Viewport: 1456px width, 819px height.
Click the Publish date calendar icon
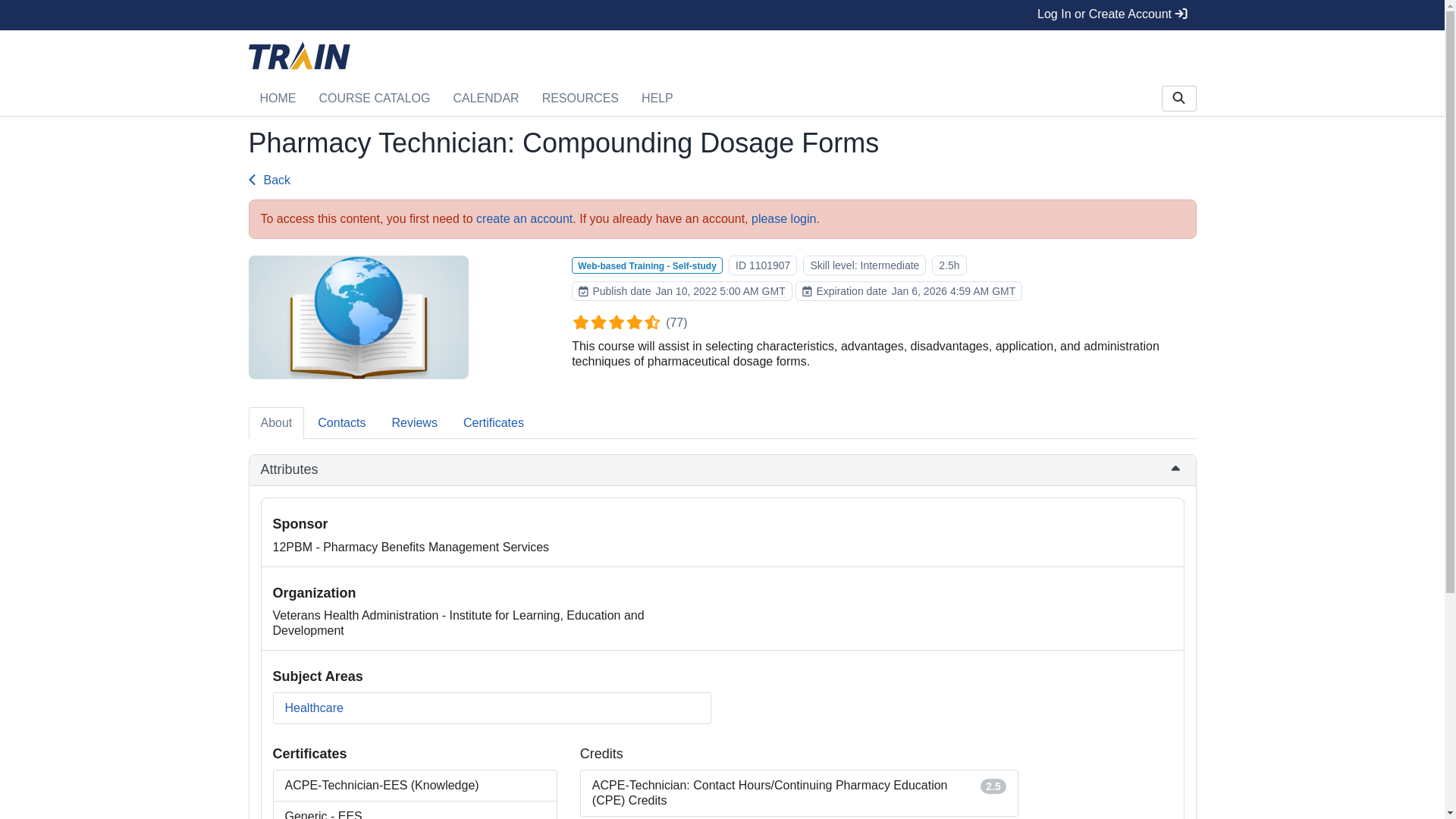[x=583, y=292]
